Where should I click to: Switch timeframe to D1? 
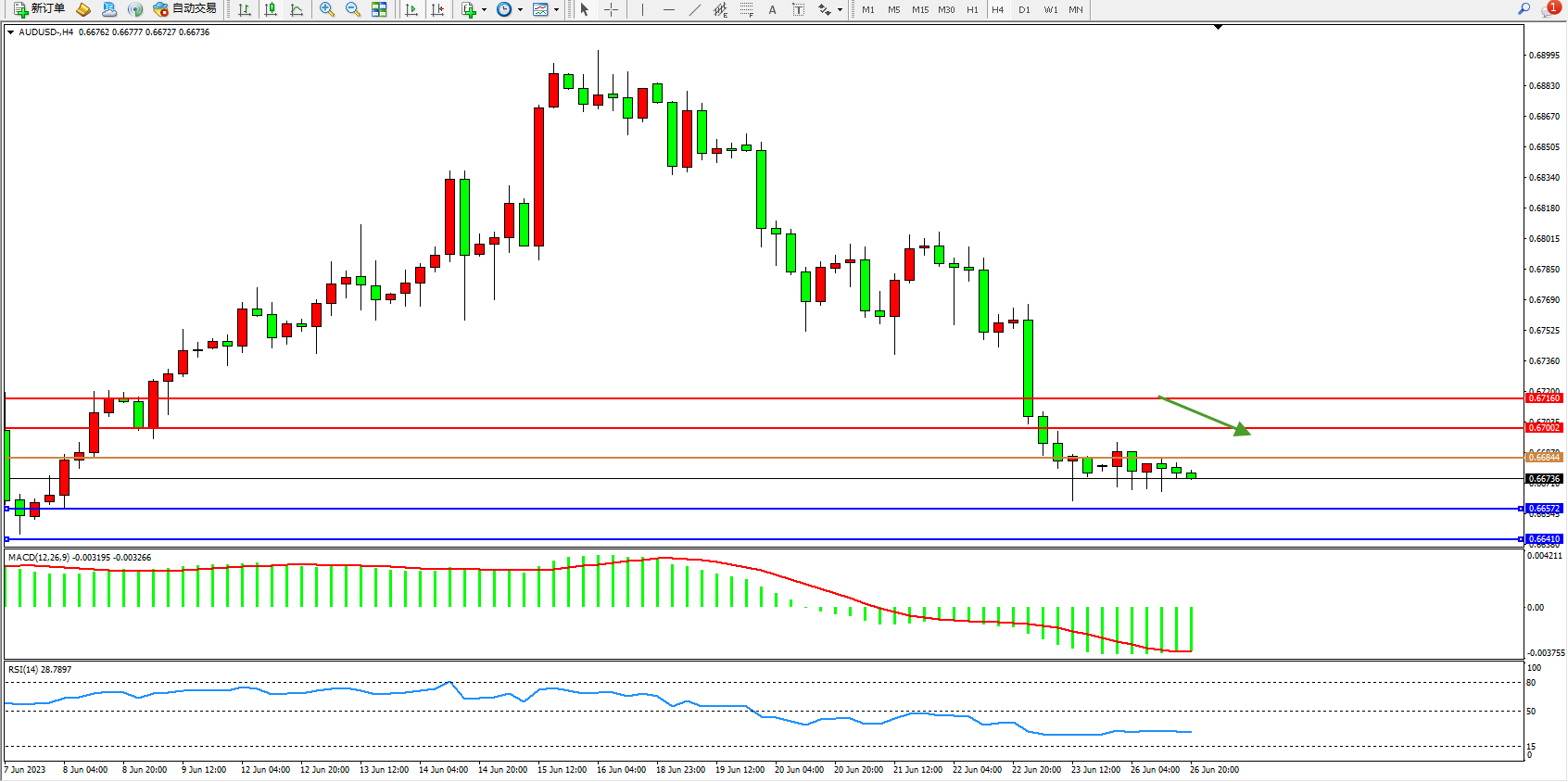pos(1024,9)
